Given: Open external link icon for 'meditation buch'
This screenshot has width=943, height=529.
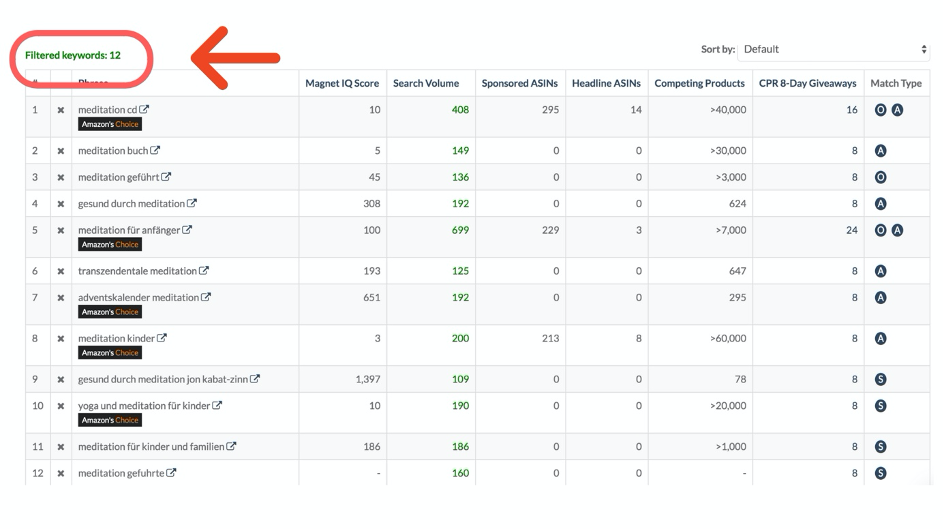Looking at the screenshot, I should [155, 150].
